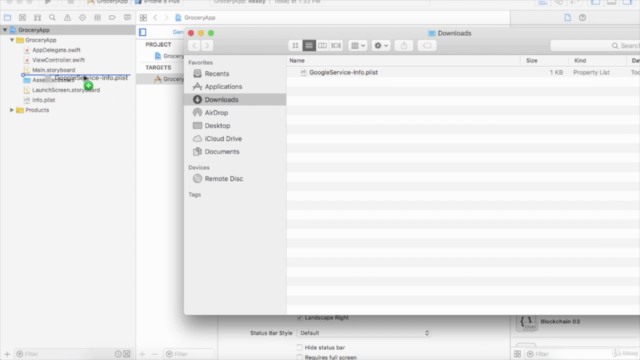Click the remove target minus button
The height and width of the screenshot is (360, 640).
154,354
